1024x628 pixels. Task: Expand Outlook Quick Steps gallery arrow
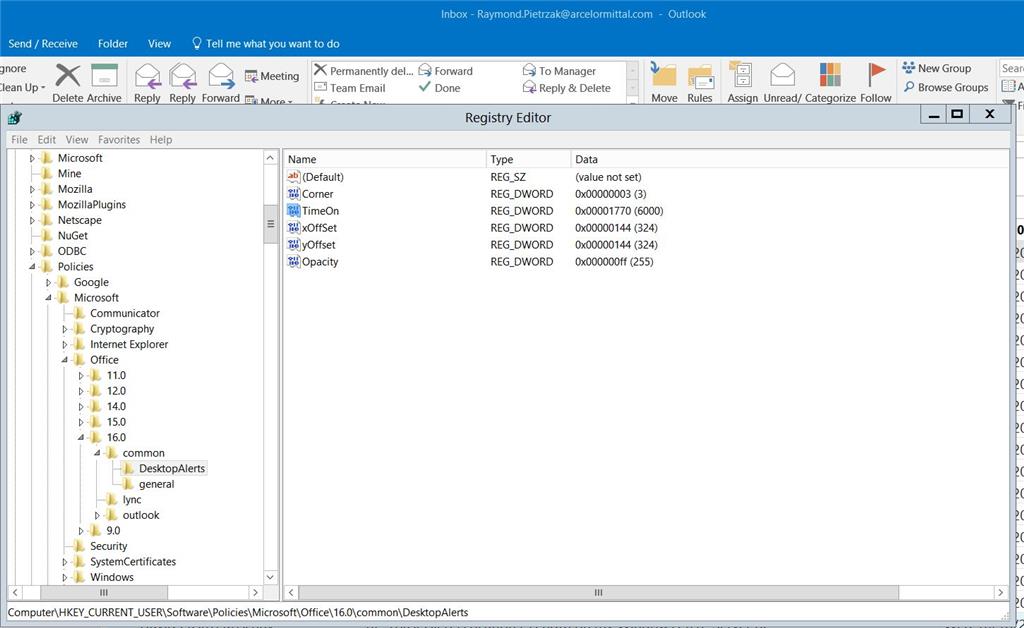pos(632,102)
